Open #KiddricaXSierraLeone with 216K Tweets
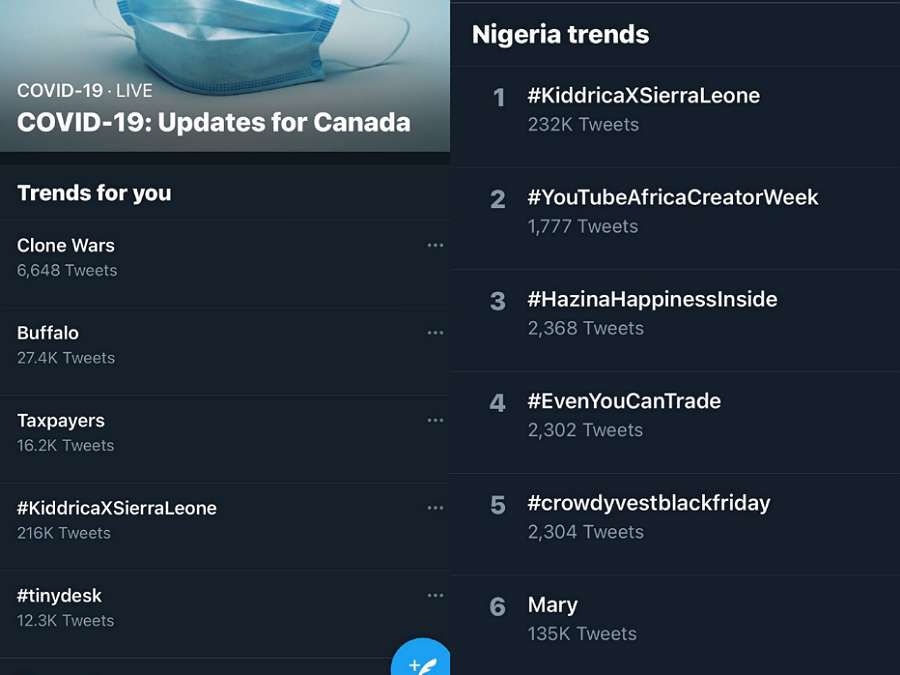 pyautogui.click(x=117, y=508)
